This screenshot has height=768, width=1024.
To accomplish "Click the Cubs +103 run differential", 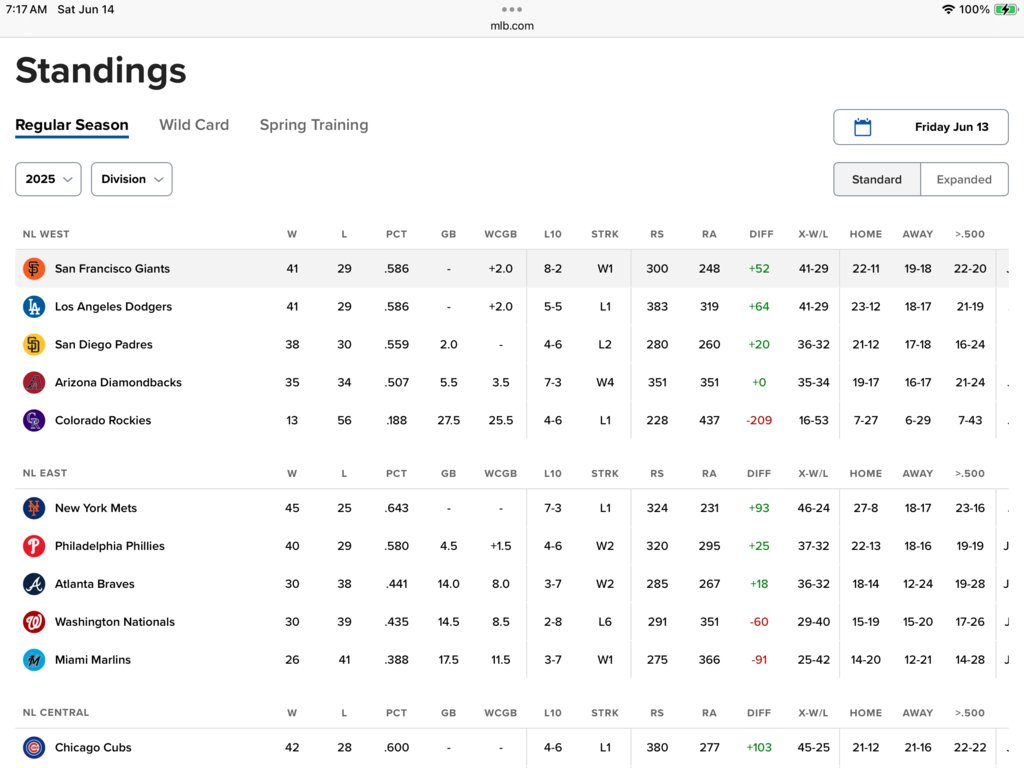I will pyautogui.click(x=759, y=747).
